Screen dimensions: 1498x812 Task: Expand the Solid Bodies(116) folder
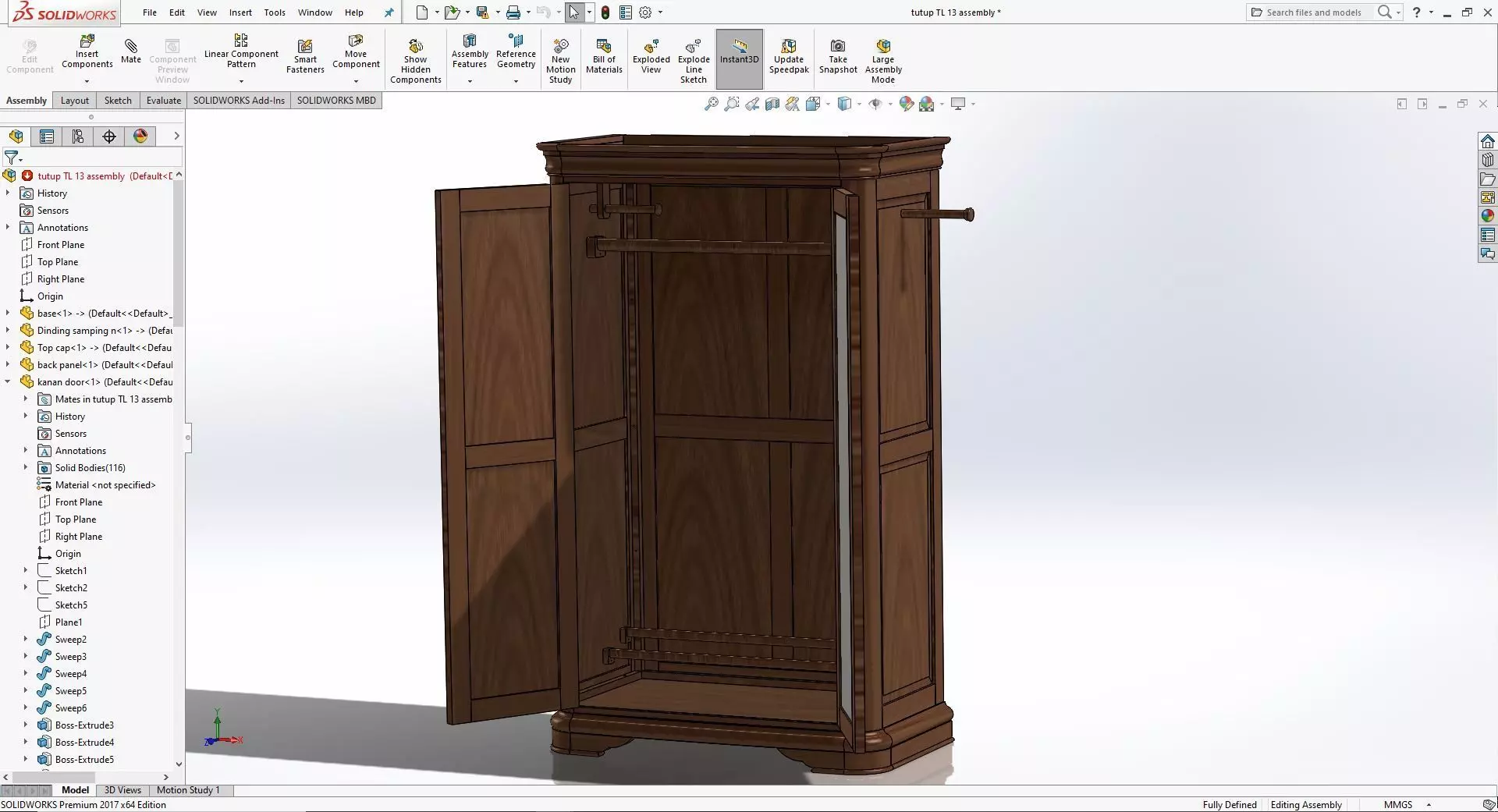point(26,467)
